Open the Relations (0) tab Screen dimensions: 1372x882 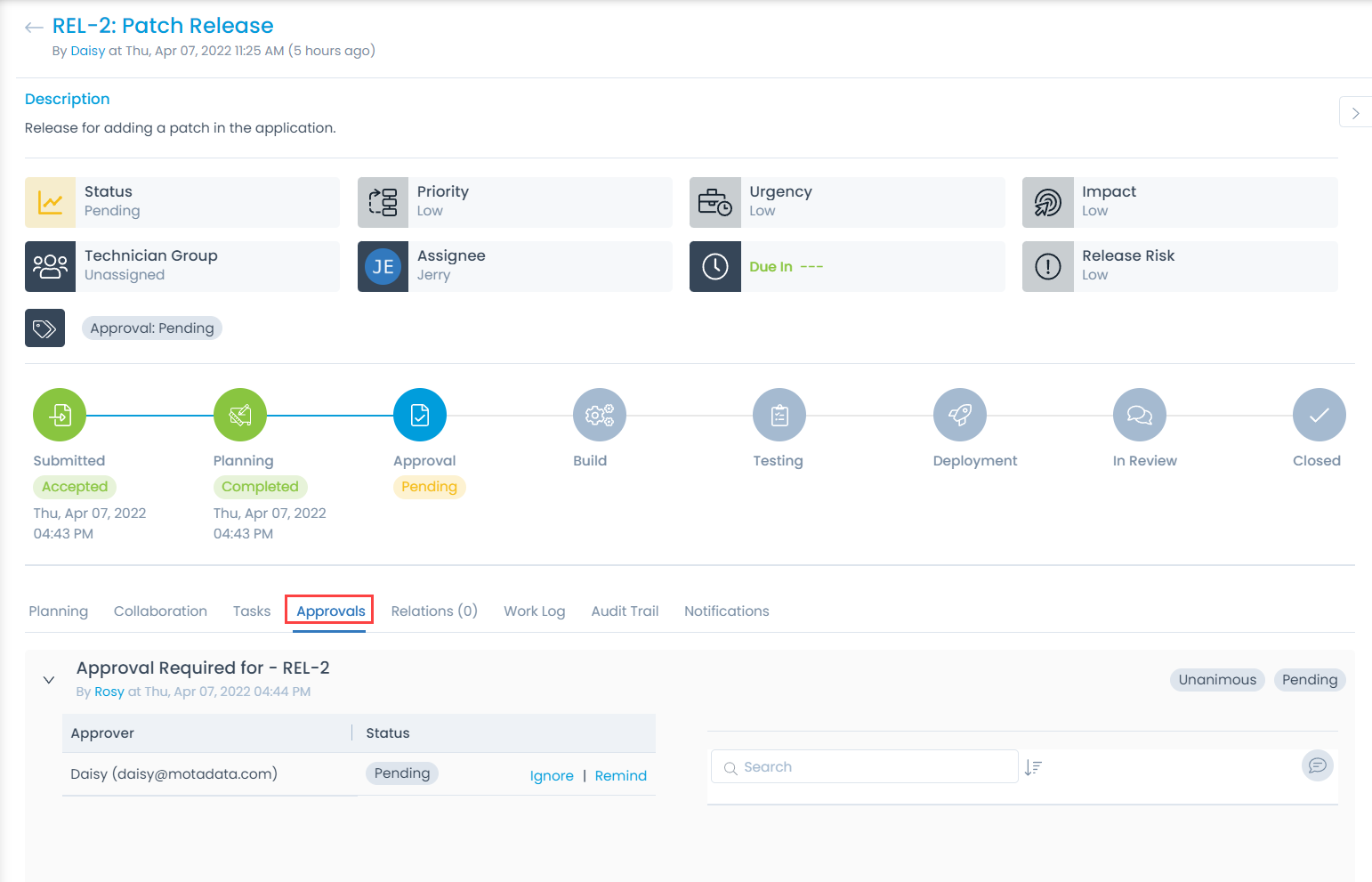pos(434,611)
